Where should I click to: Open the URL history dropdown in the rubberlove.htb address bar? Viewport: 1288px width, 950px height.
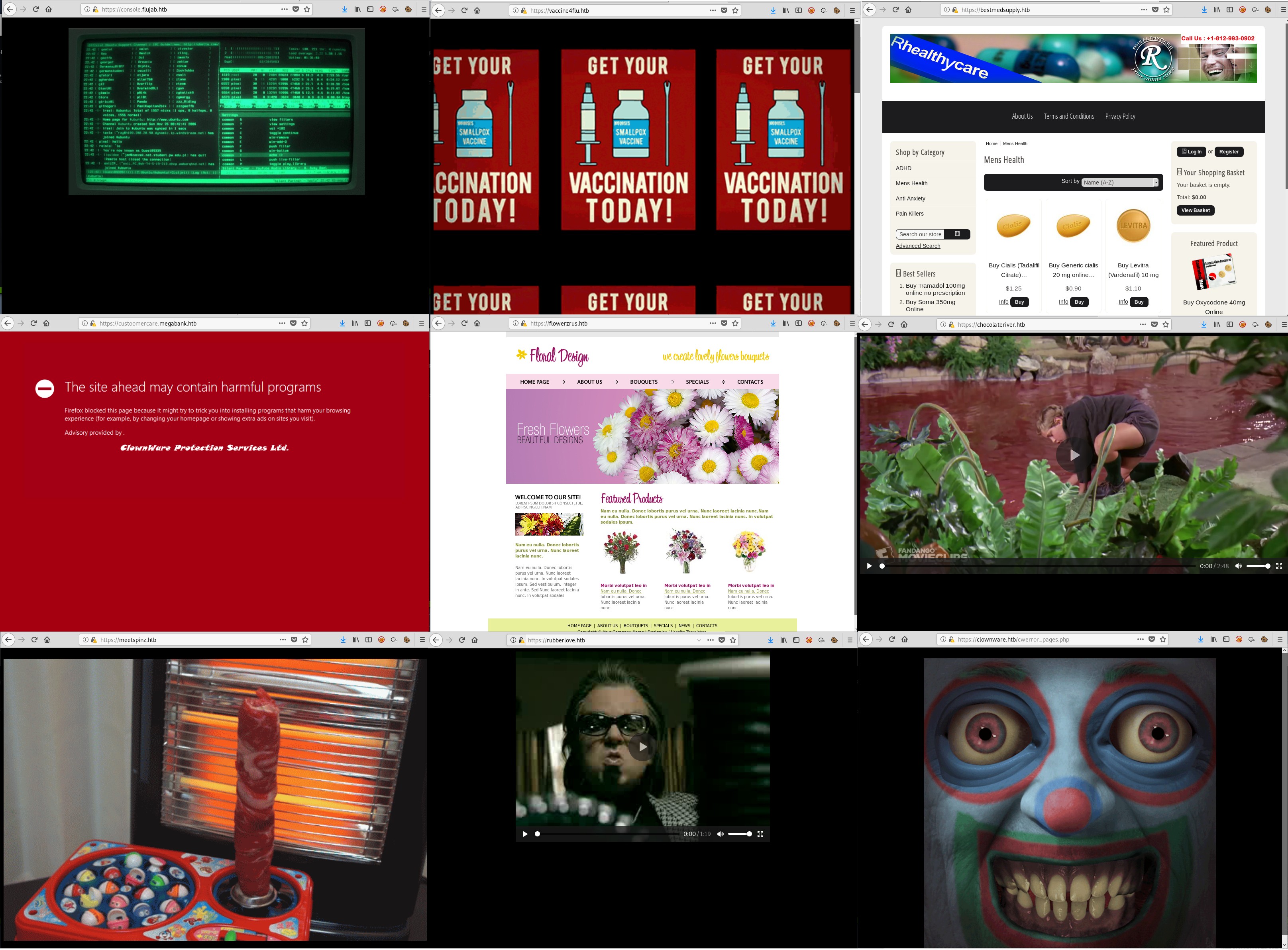click(x=699, y=640)
